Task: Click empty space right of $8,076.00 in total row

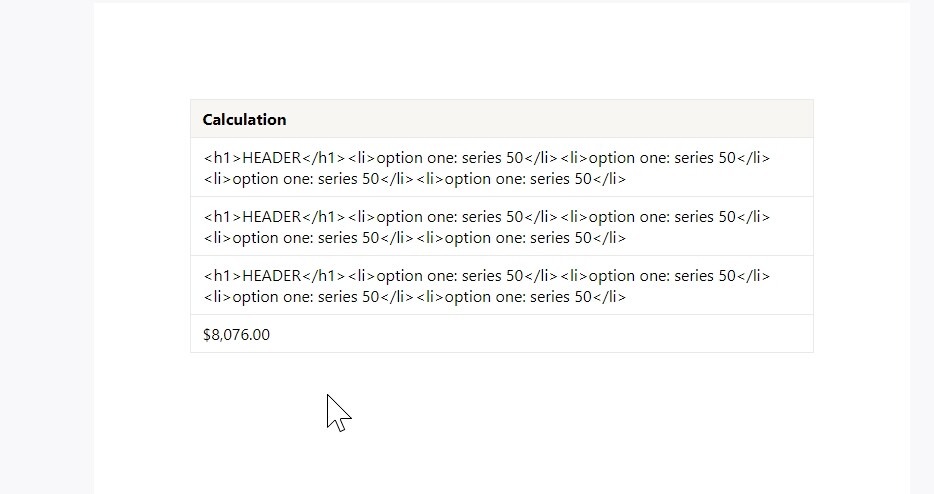Action: [x=536, y=334]
